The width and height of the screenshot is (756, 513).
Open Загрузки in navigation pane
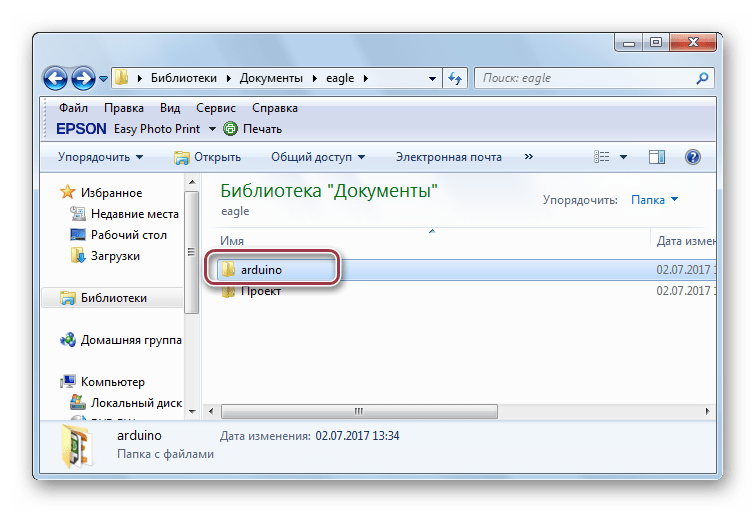pos(115,256)
